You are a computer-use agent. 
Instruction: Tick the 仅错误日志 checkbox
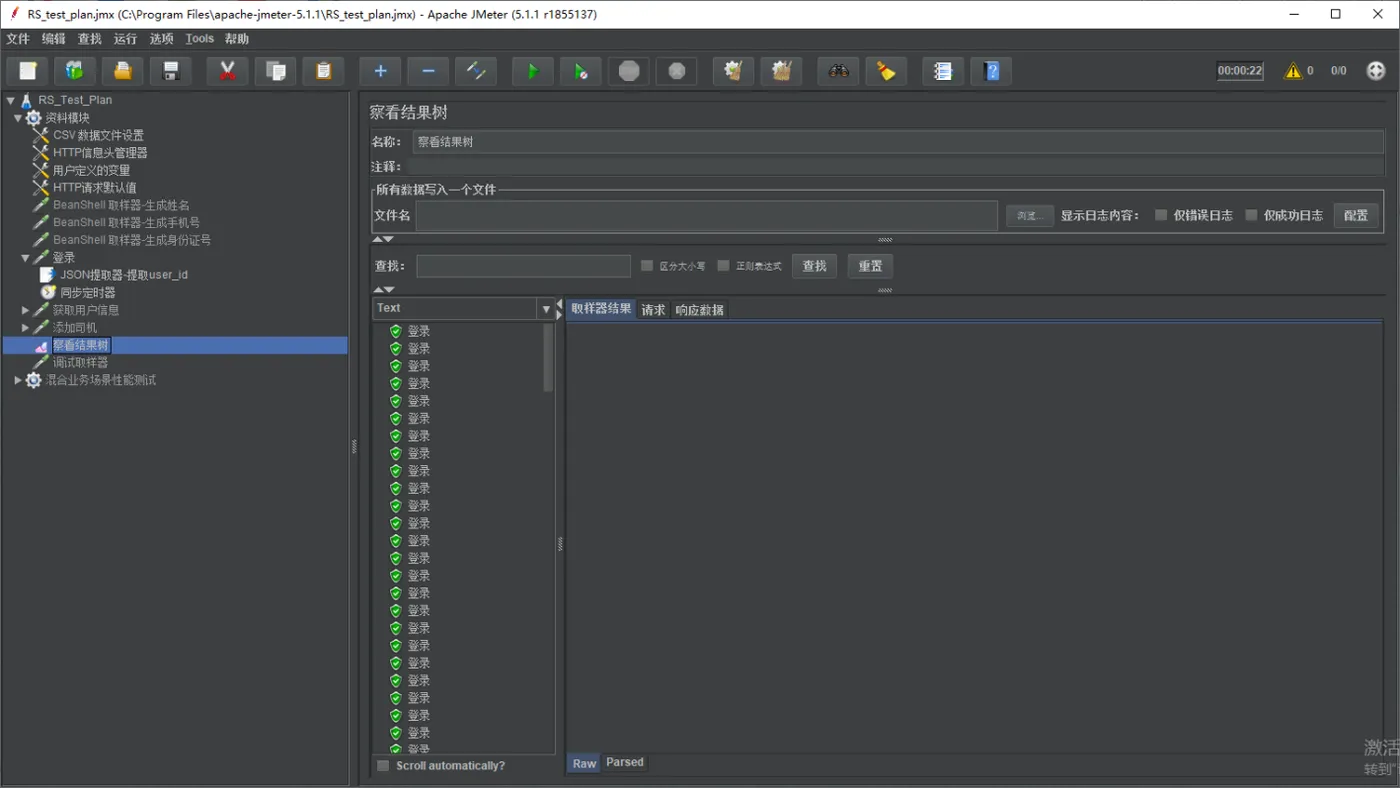1161,215
